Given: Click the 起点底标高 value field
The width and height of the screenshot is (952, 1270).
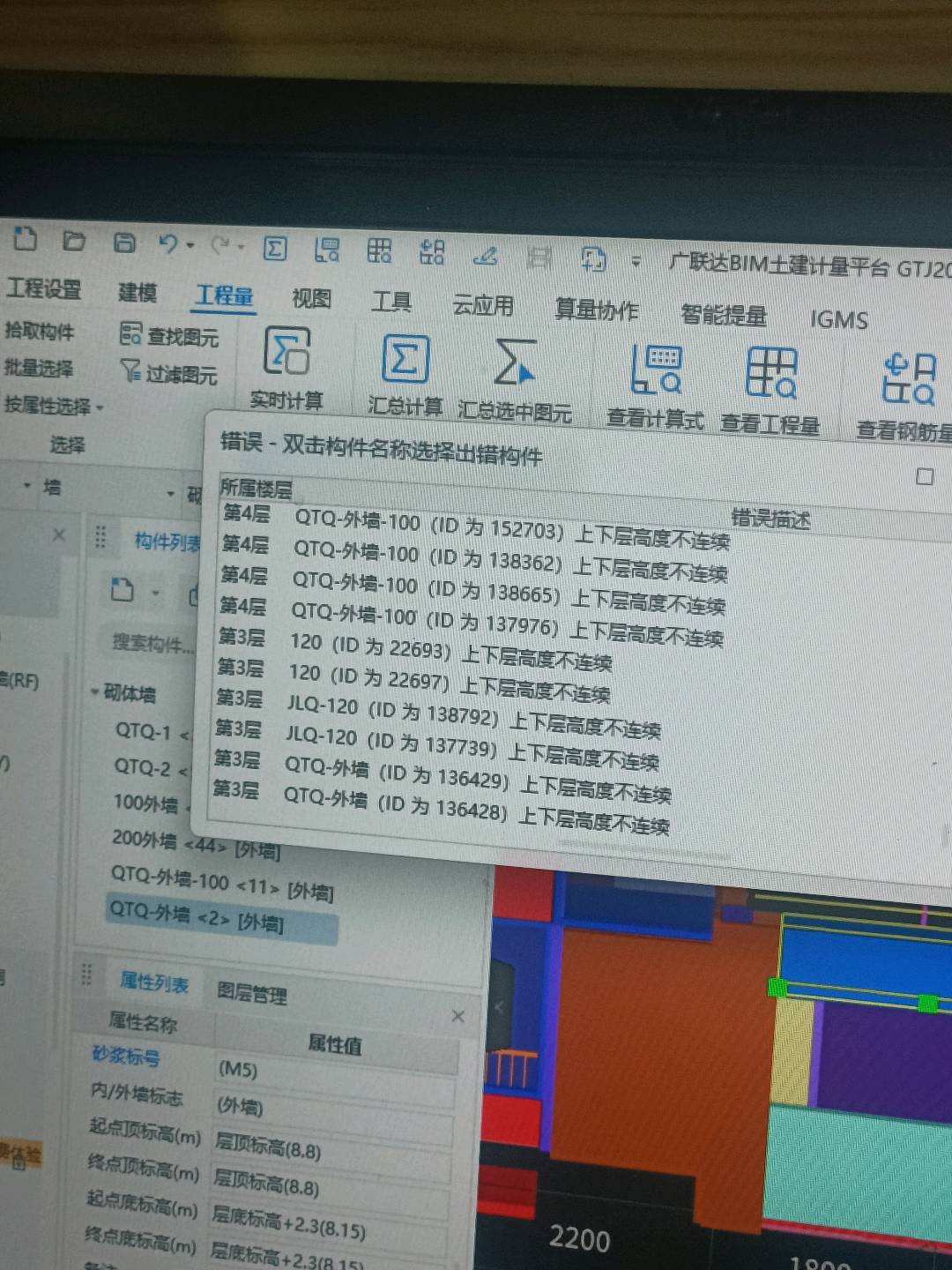Looking at the screenshot, I should (327, 1222).
